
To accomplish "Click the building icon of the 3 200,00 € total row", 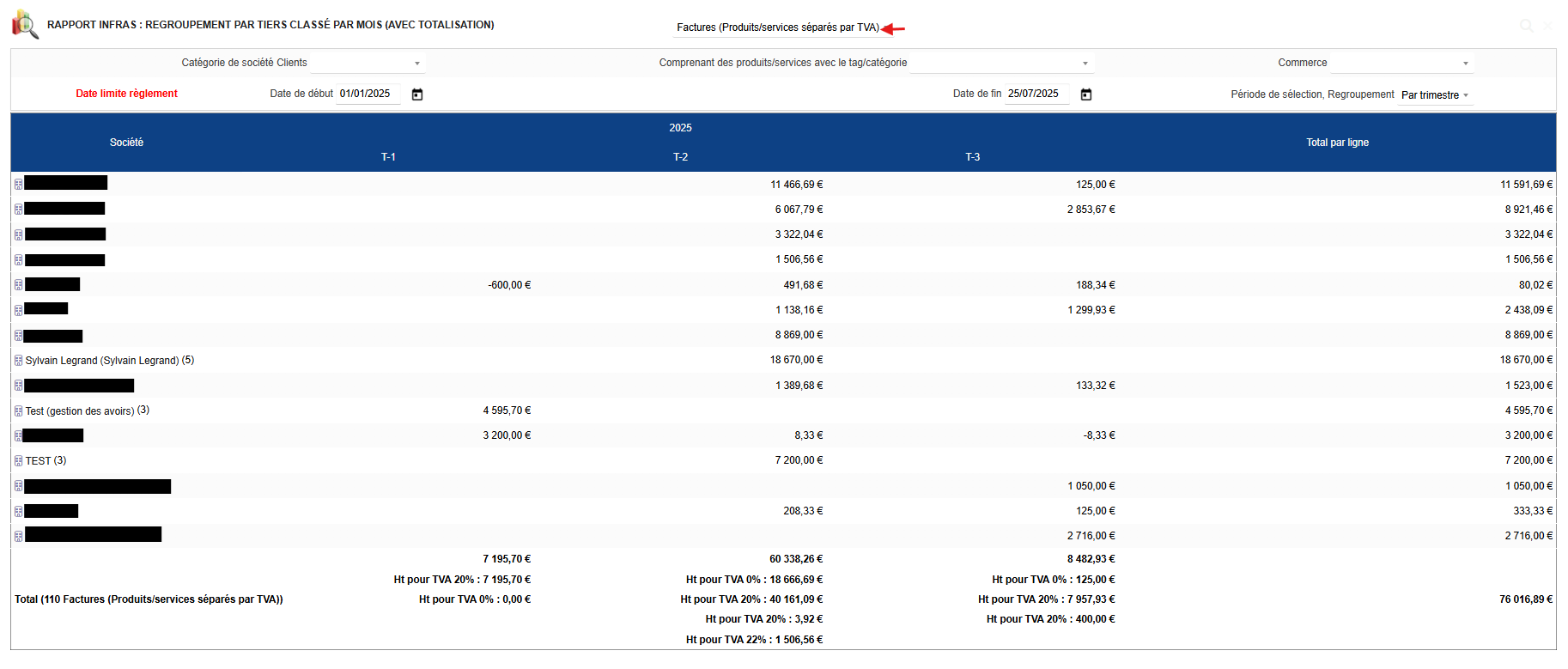I will point(18,435).
